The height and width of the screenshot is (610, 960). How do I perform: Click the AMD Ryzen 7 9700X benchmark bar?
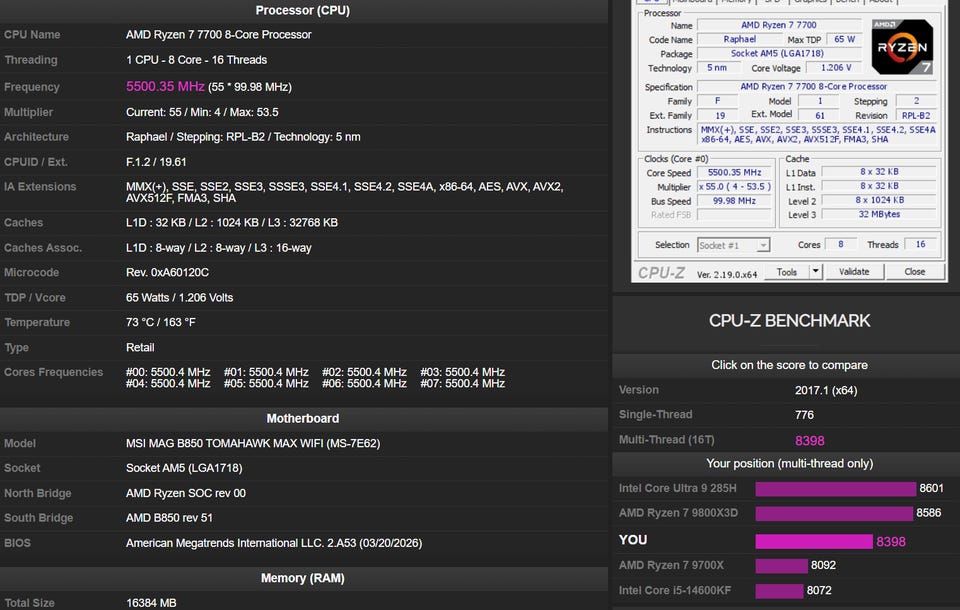[781, 565]
